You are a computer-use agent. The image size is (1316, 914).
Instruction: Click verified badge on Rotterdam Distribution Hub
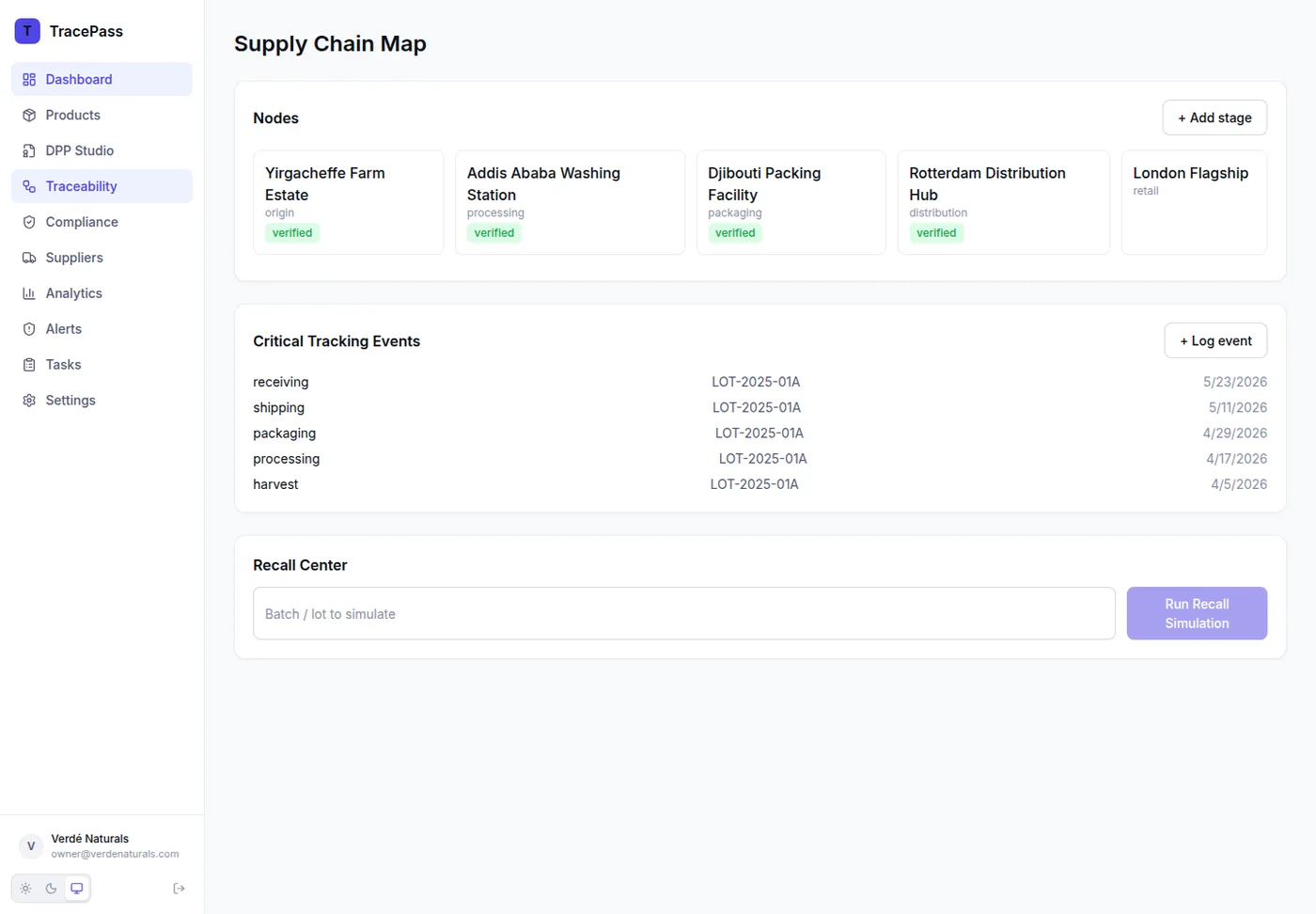point(936,233)
